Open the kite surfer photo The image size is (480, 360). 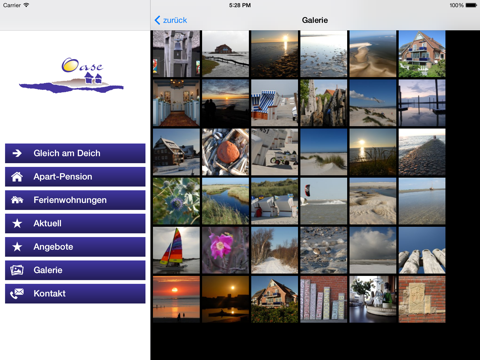pos(323,201)
